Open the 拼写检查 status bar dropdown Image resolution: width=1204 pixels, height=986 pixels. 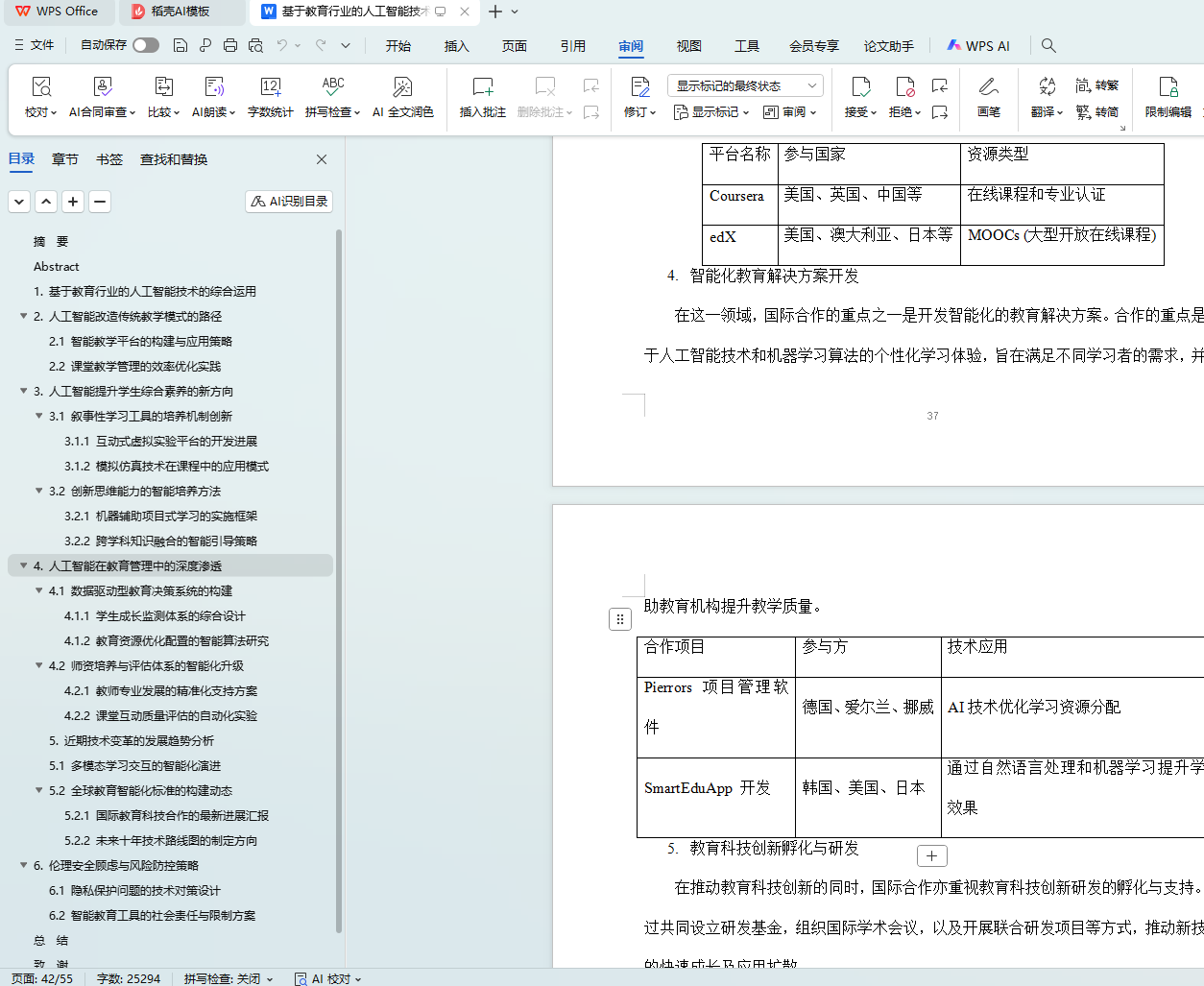coord(229,978)
